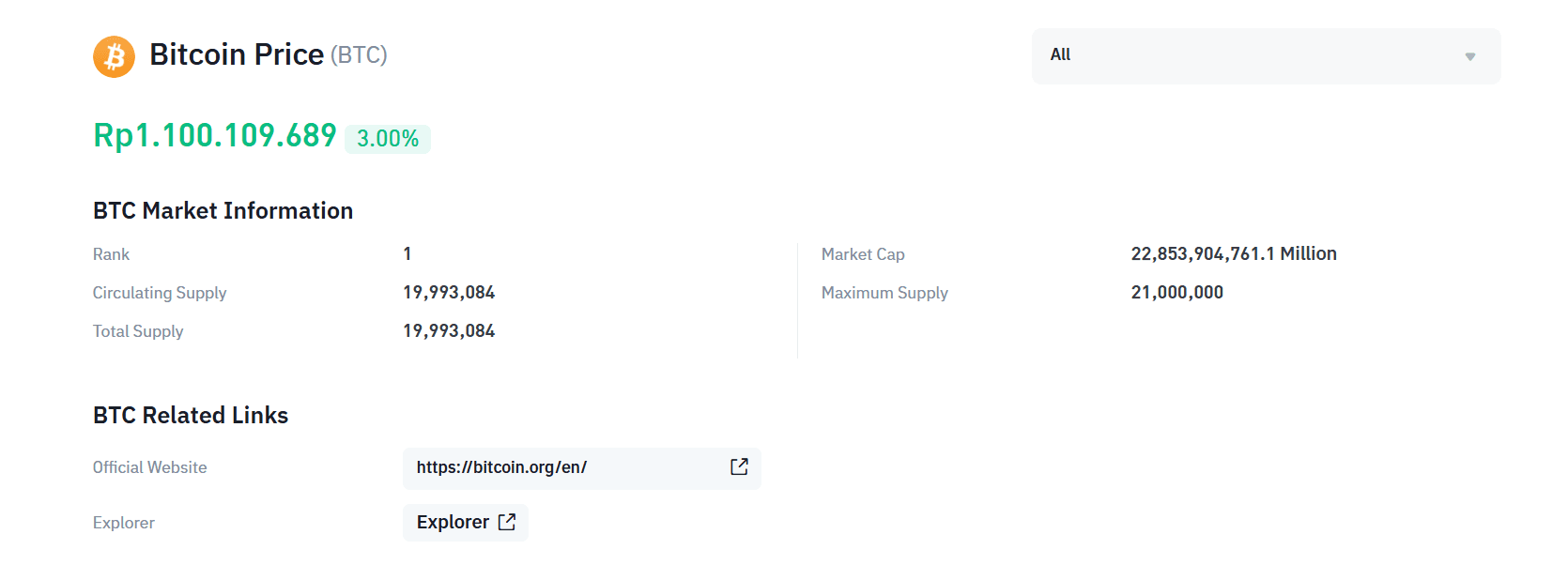This screenshot has height=580, width=1568.
Task: Click the external link icon in Explorer button
Action: (x=507, y=522)
